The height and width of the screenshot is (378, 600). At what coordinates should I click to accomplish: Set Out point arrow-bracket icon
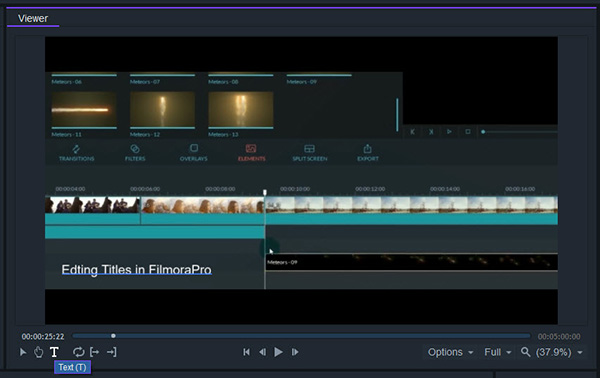pos(111,352)
